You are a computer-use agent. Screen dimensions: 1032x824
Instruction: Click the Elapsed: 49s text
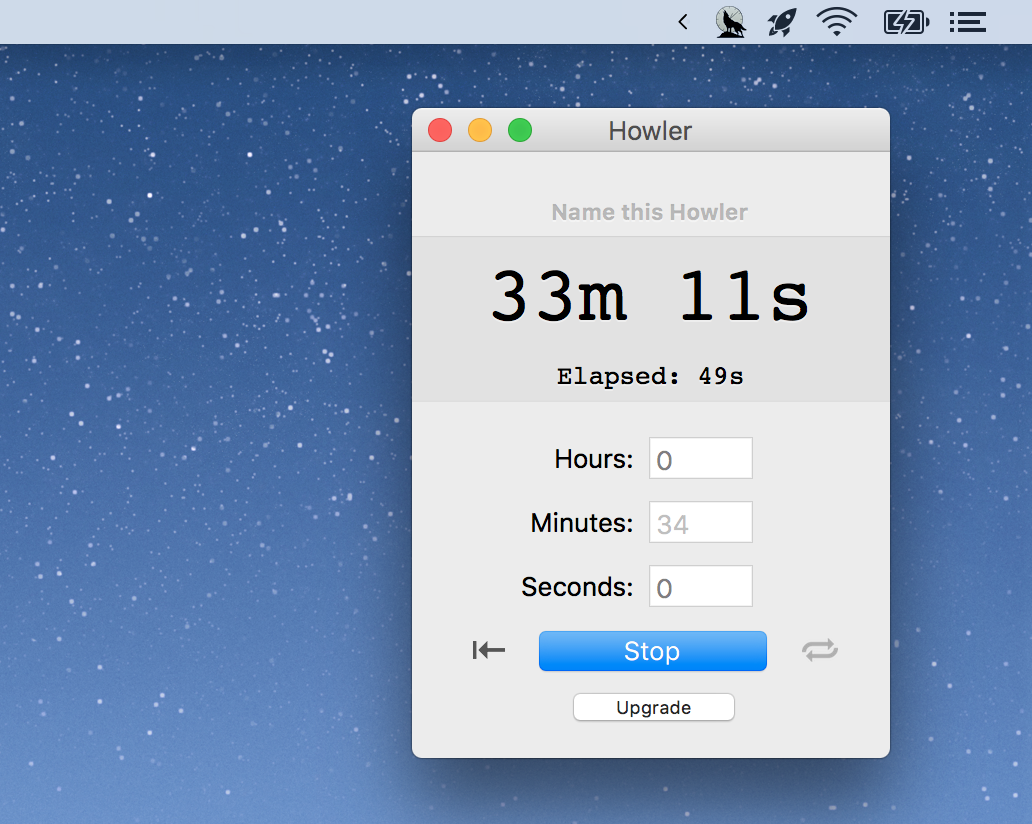pyautogui.click(x=650, y=376)
